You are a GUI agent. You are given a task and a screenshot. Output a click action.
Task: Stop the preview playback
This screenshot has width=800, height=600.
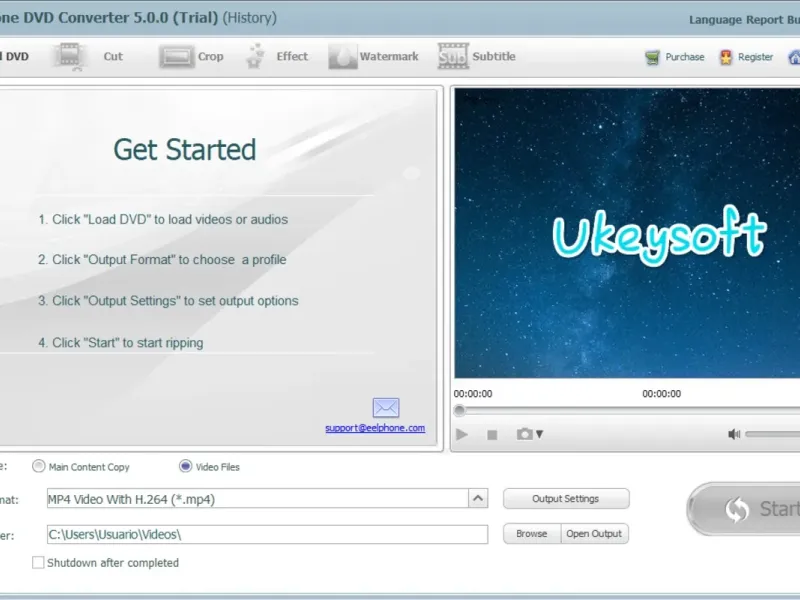point(492,435)
